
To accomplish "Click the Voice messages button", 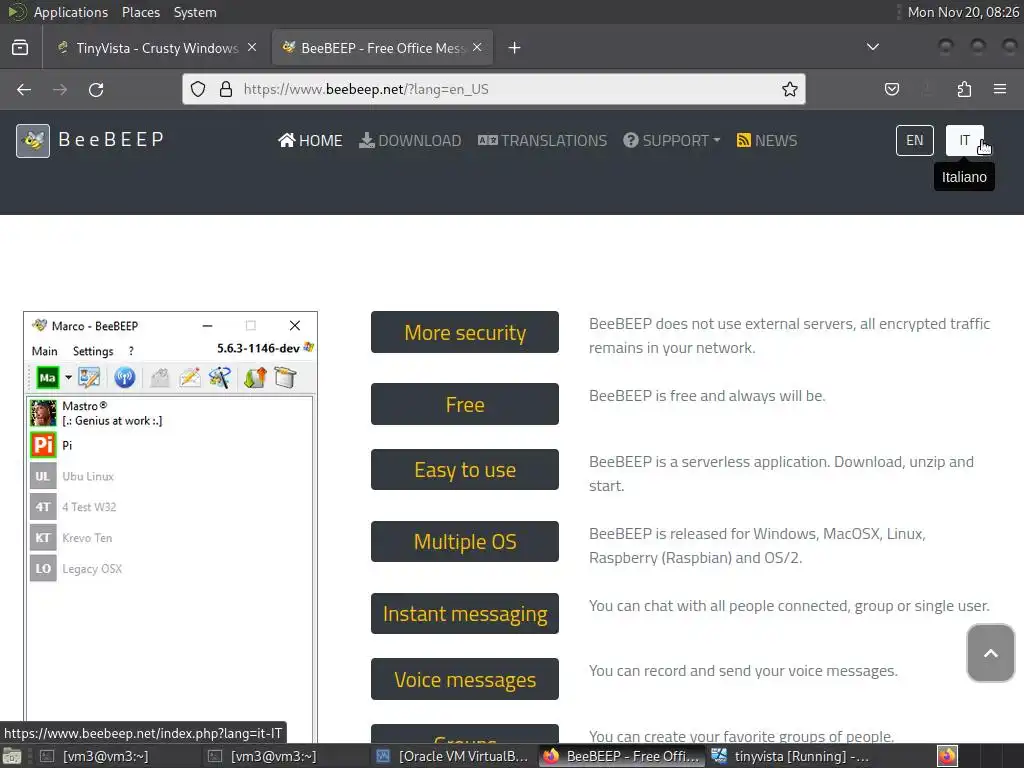I will pos(465,679).
